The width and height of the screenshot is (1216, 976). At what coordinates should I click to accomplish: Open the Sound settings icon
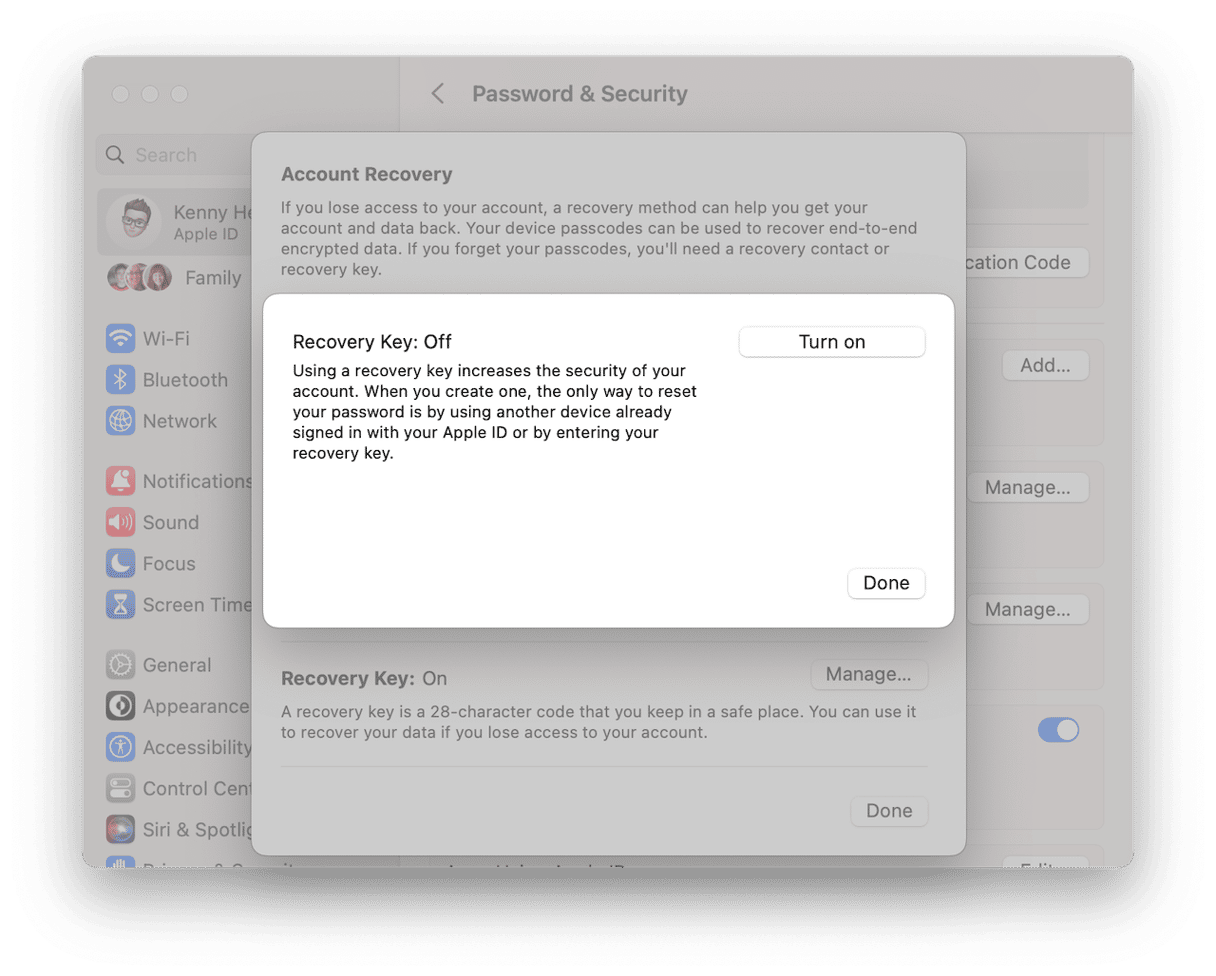[121, 522]
